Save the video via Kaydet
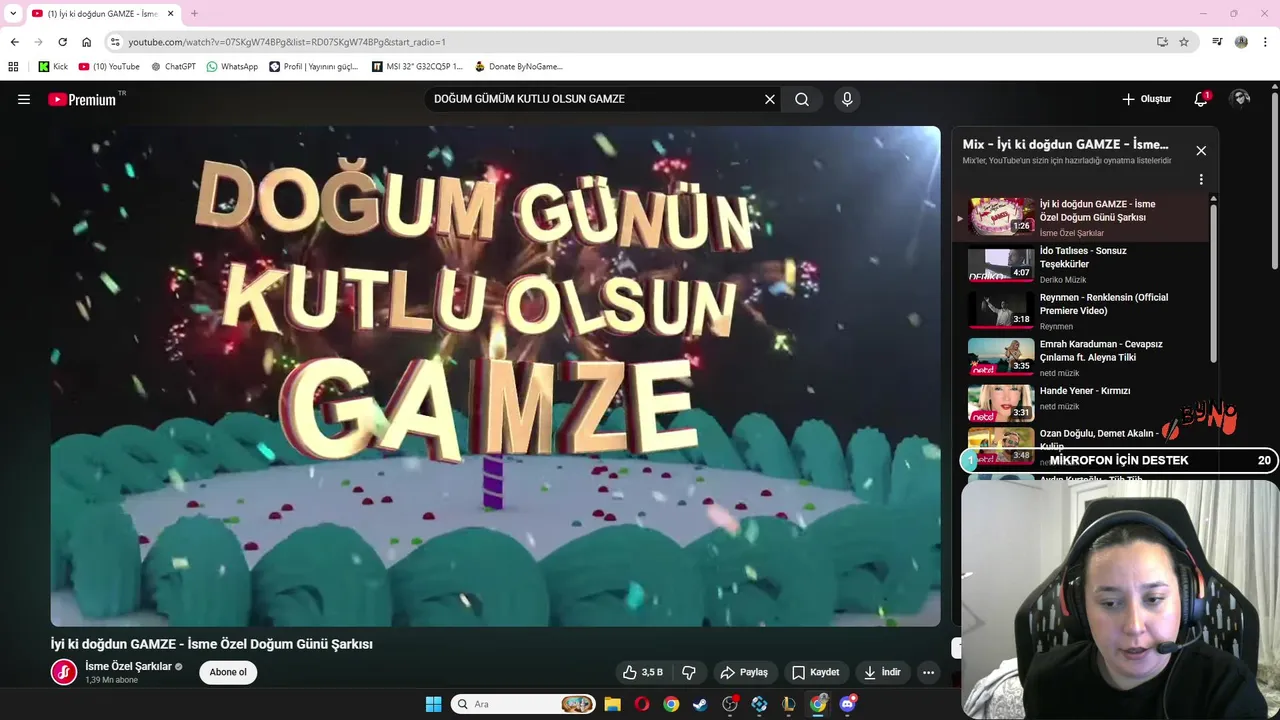 click(x=816, y=672)
